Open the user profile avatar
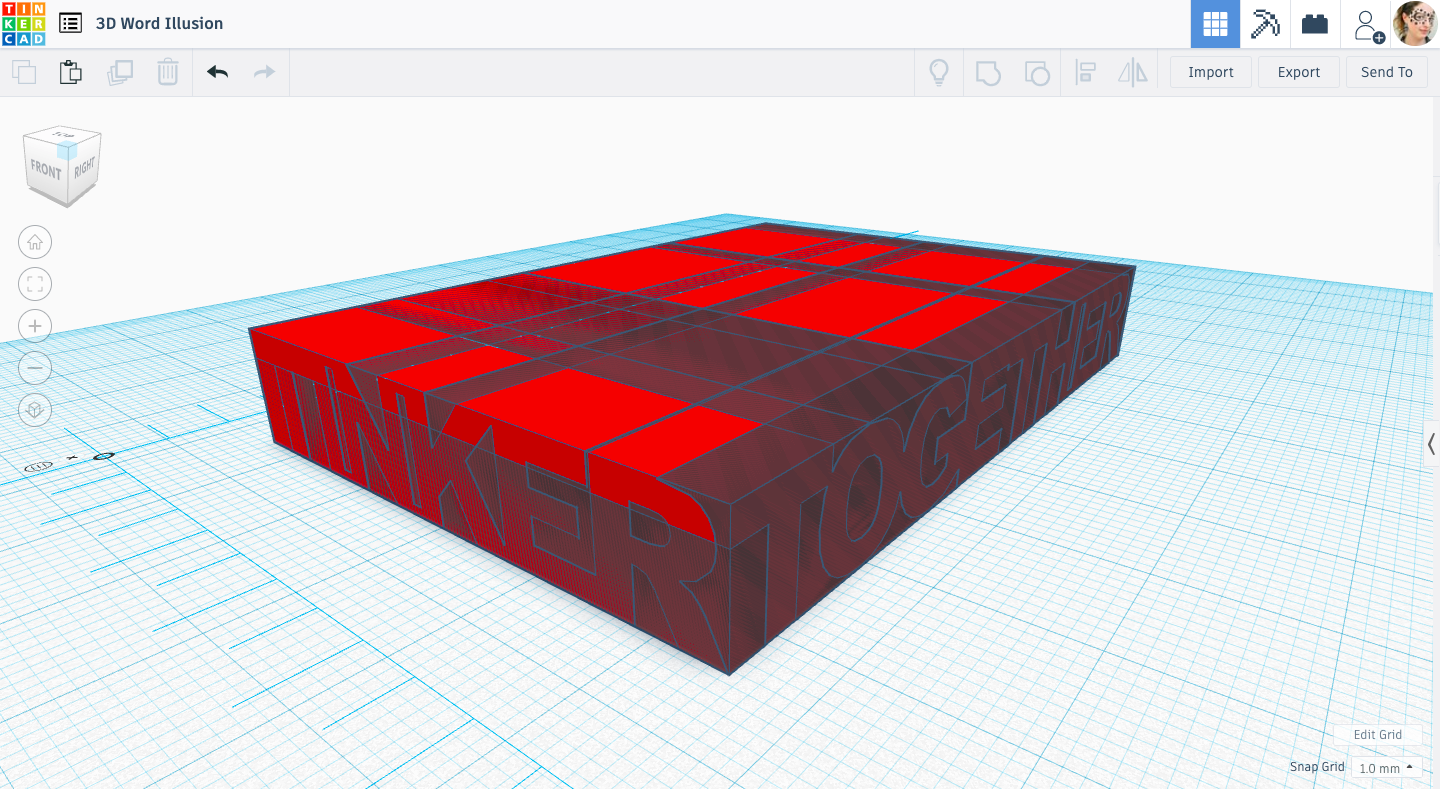 tap(1415, 24)
